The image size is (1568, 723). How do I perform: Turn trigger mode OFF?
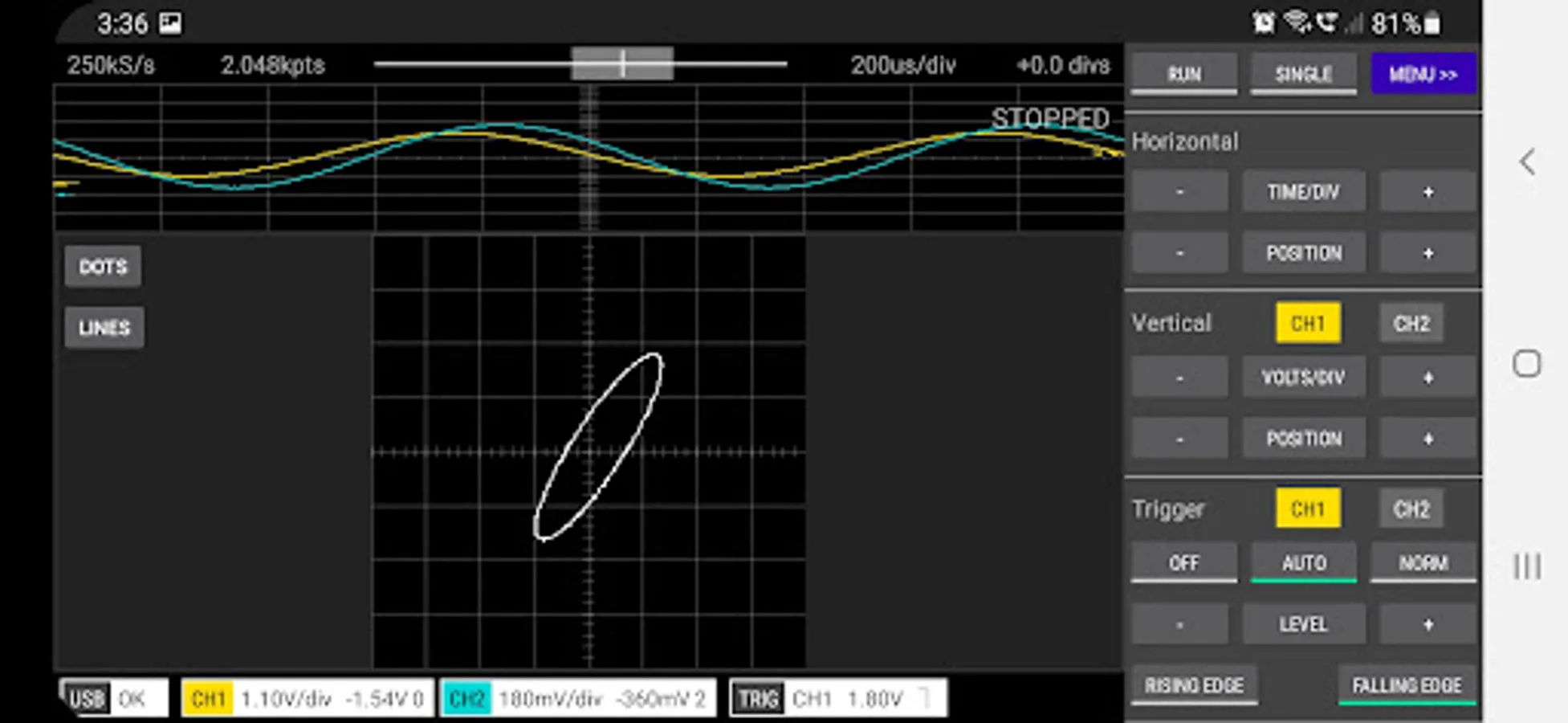tap(1183, 562)
